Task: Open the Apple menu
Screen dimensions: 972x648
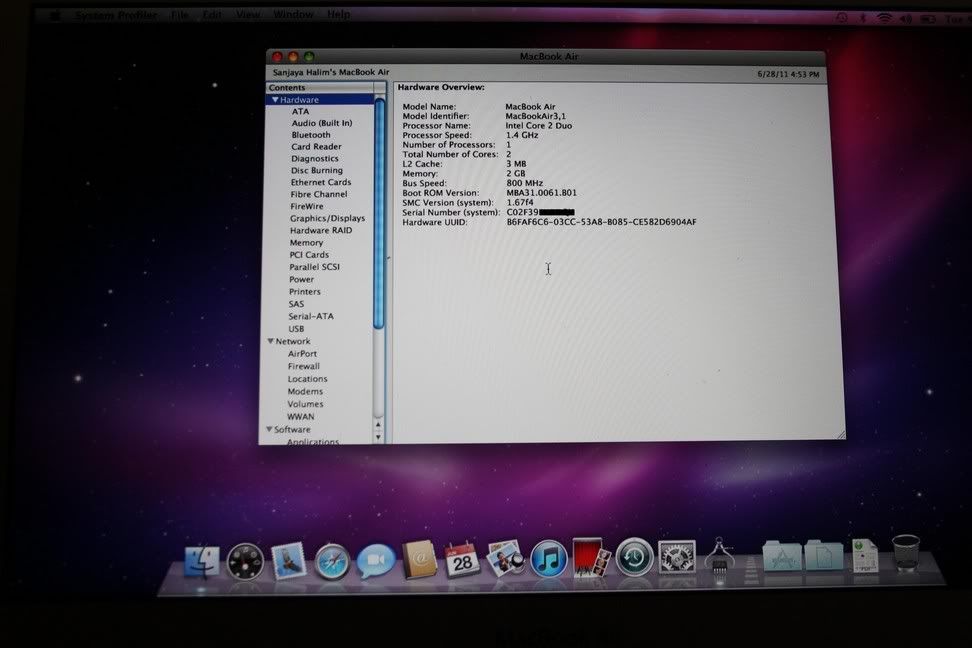Action: 55,16
